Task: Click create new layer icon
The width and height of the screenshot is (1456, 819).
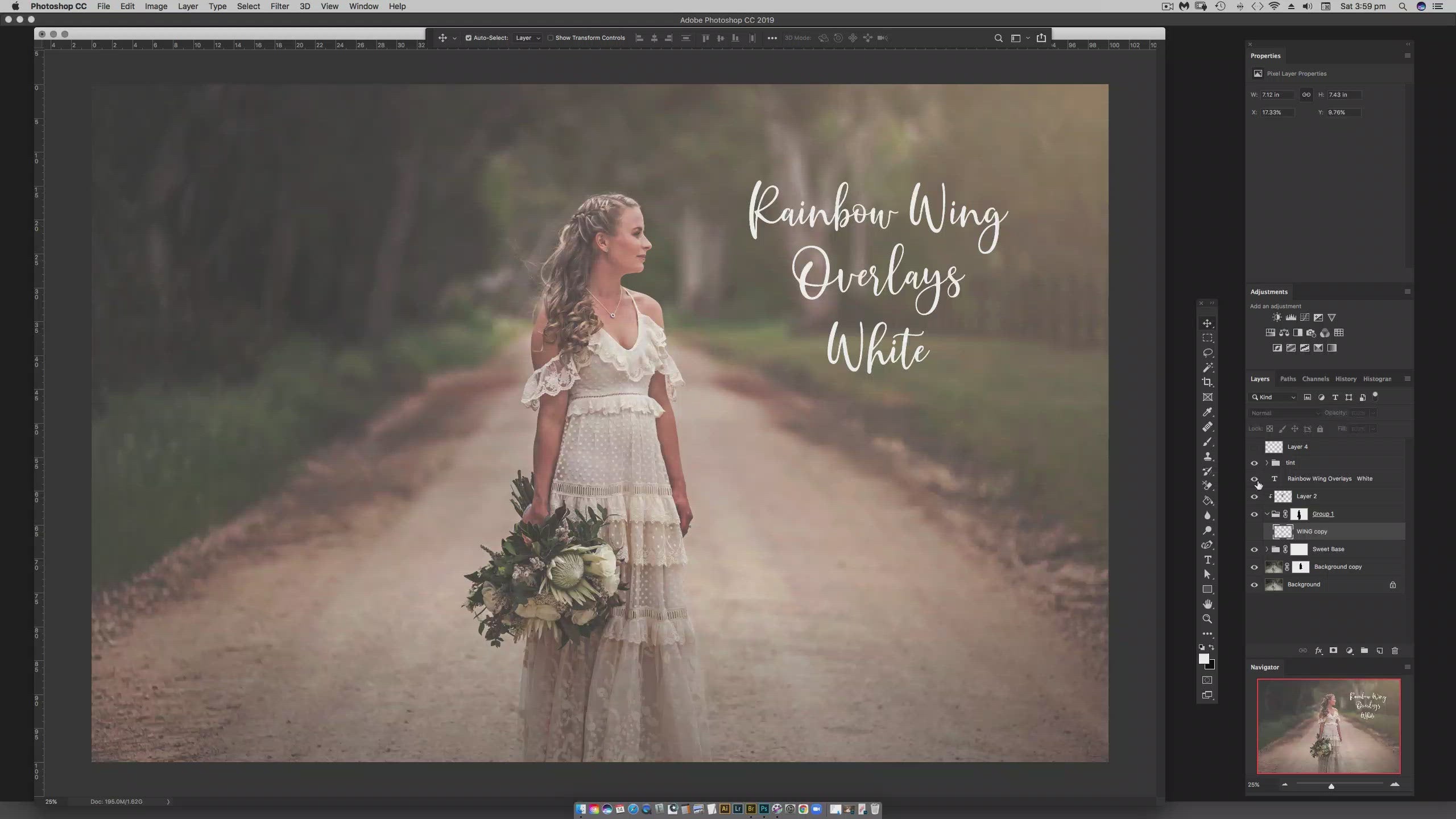Action: 1379,651
